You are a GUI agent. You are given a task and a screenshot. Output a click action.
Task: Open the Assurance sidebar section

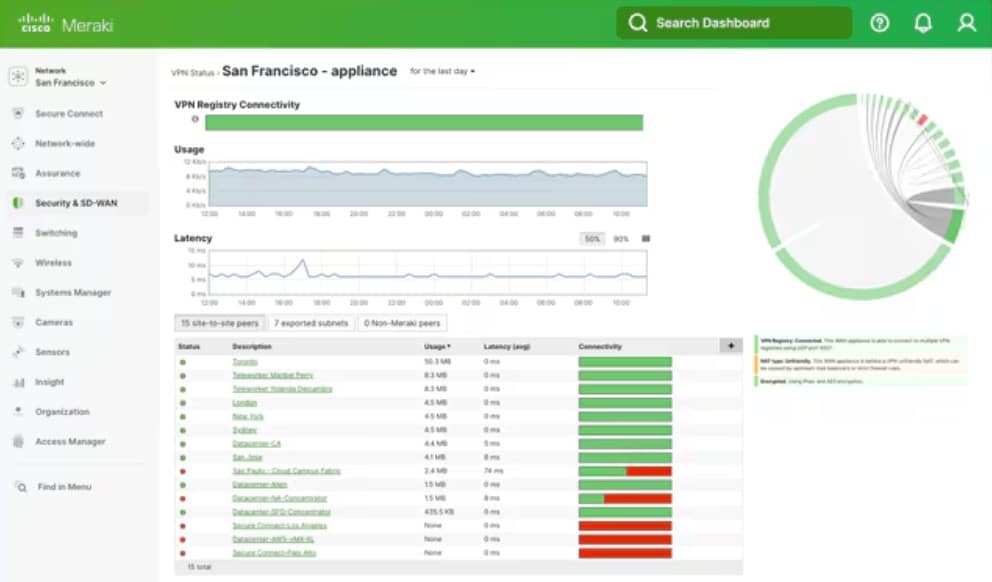click(x=58, y=173)
